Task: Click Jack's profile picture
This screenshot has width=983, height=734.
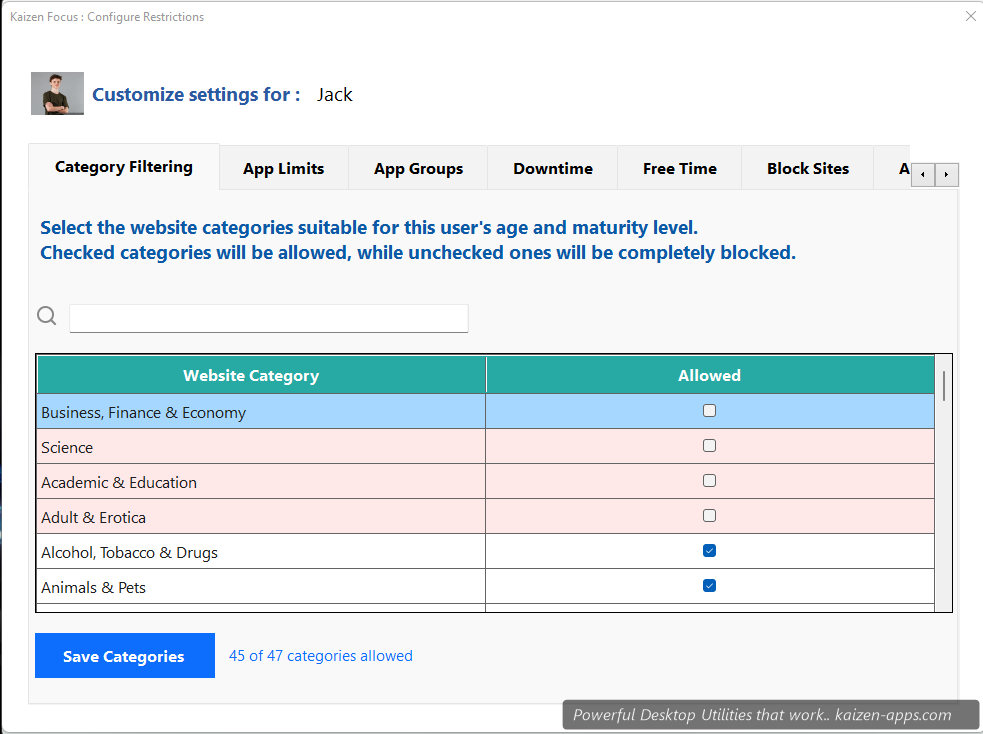Action: [x=57, y=93]
